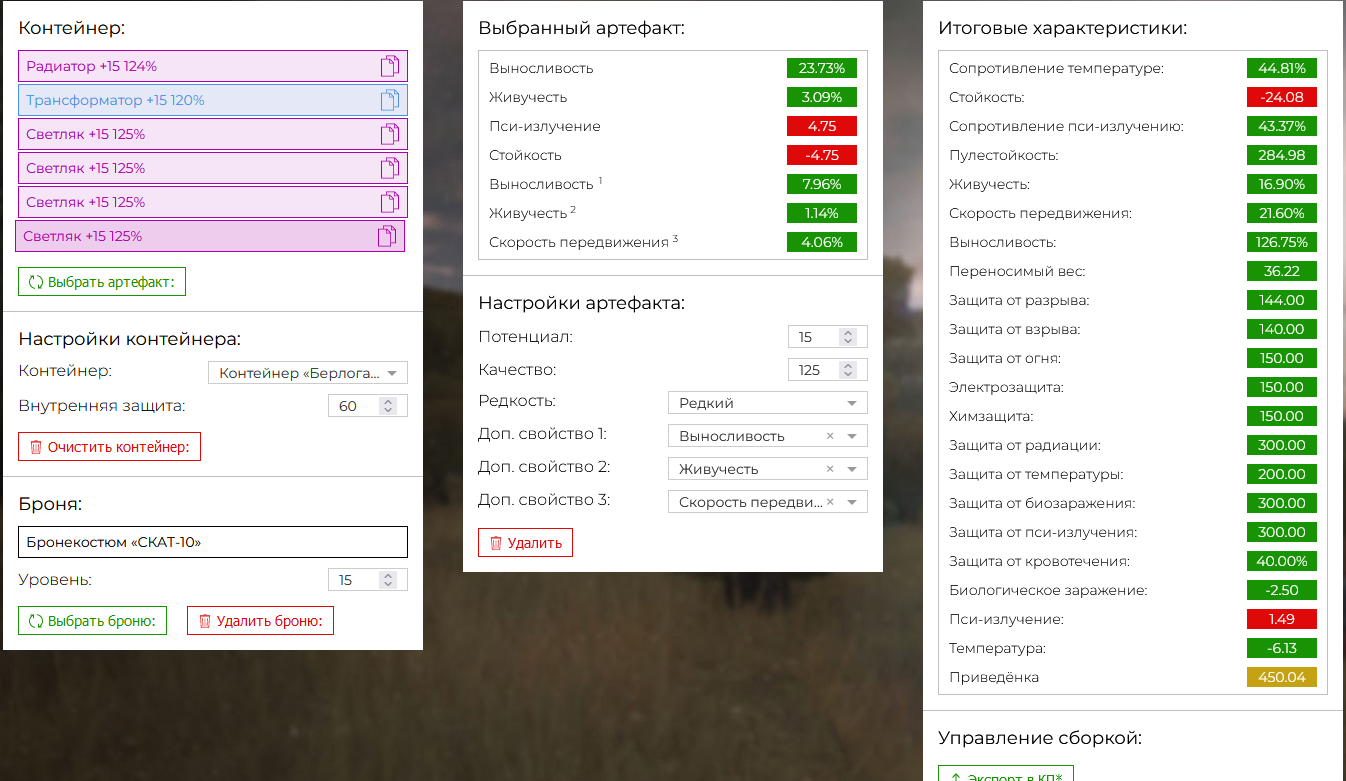Click the 4.06% Скорость передвижения value
1346x781 pixels.
point(822,242)
